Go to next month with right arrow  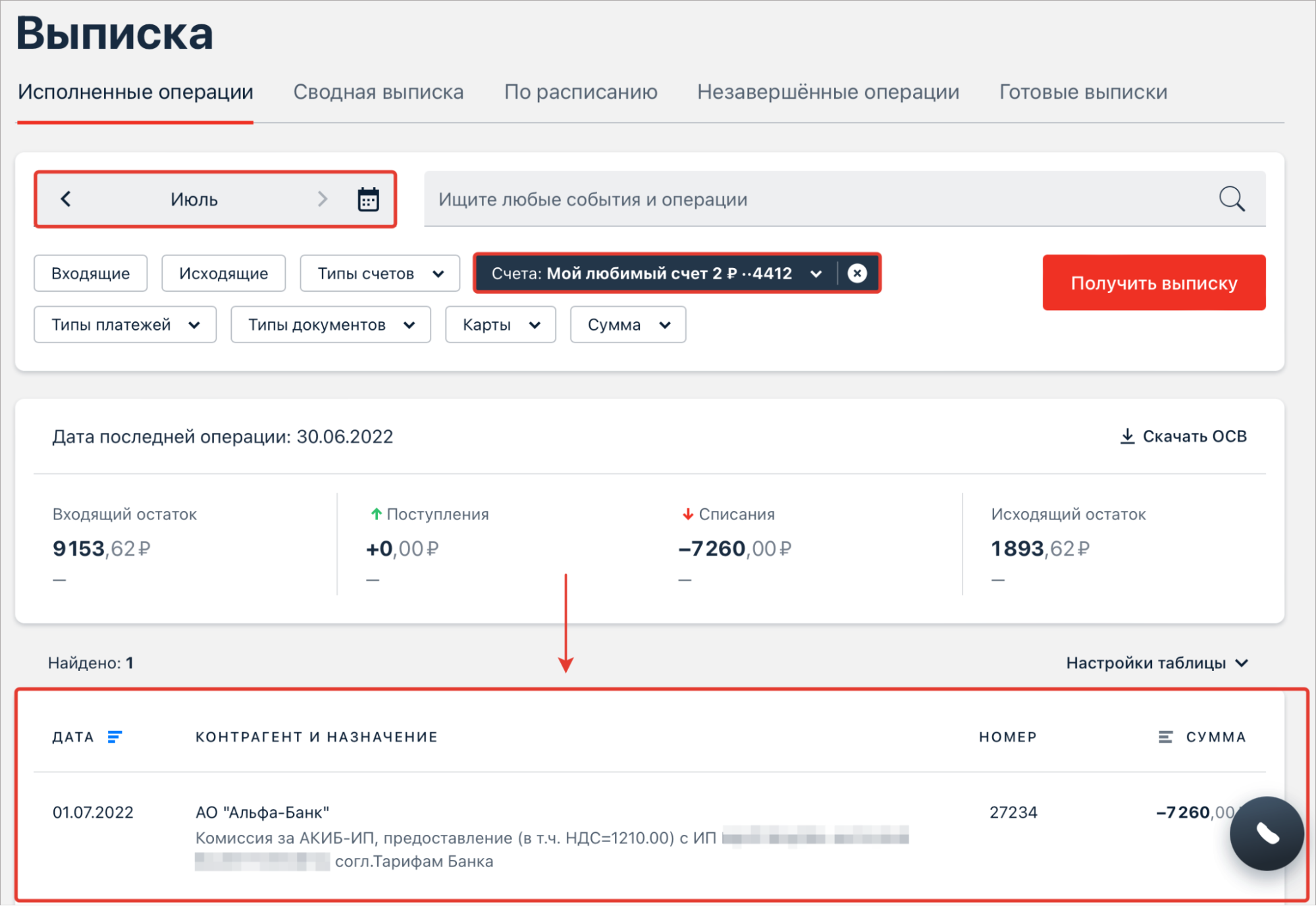pos(322,199)
